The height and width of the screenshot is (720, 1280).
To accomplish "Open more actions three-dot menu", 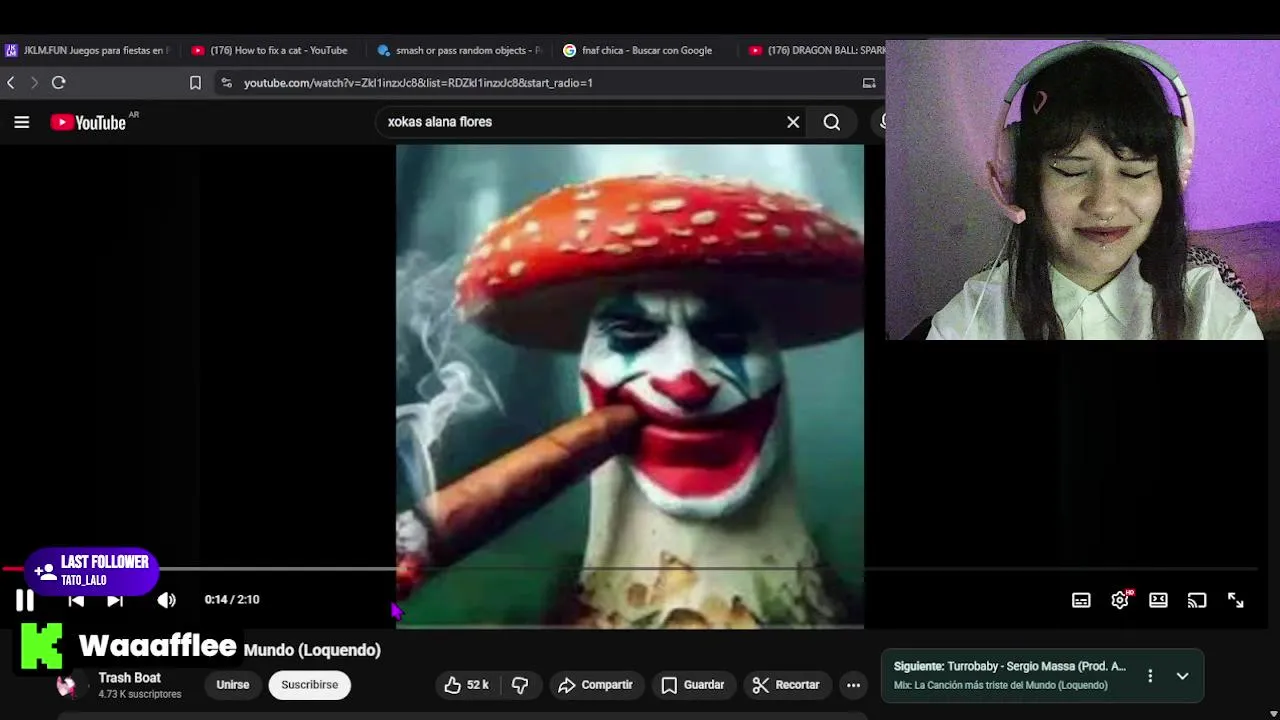I will (x=853, y=685).
